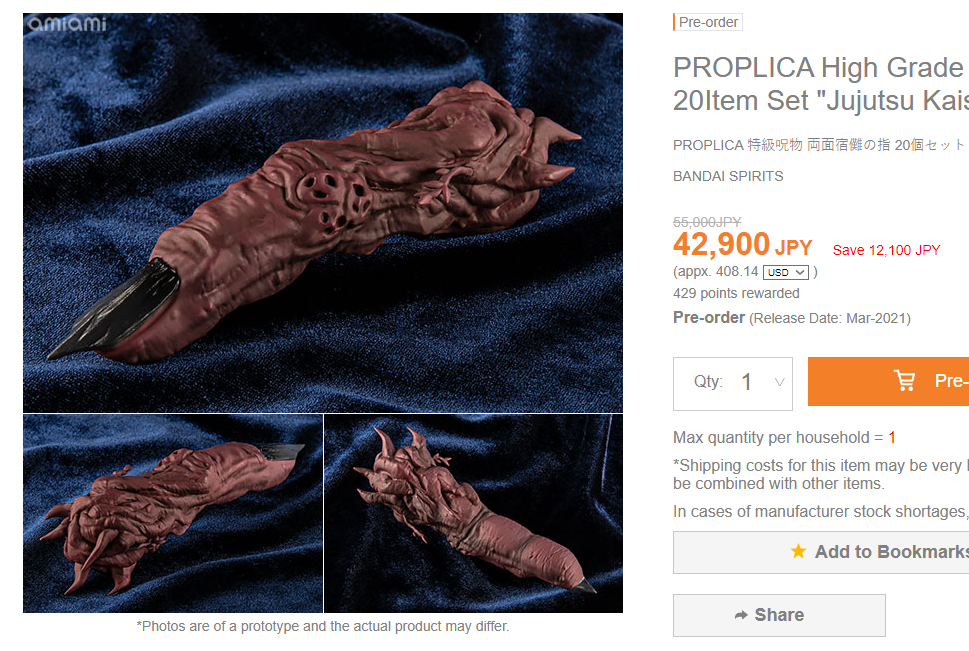Click the shopping cart icon on the pre-order button
The height and width of the screenshot is (651, 969).
coord(905,380)
